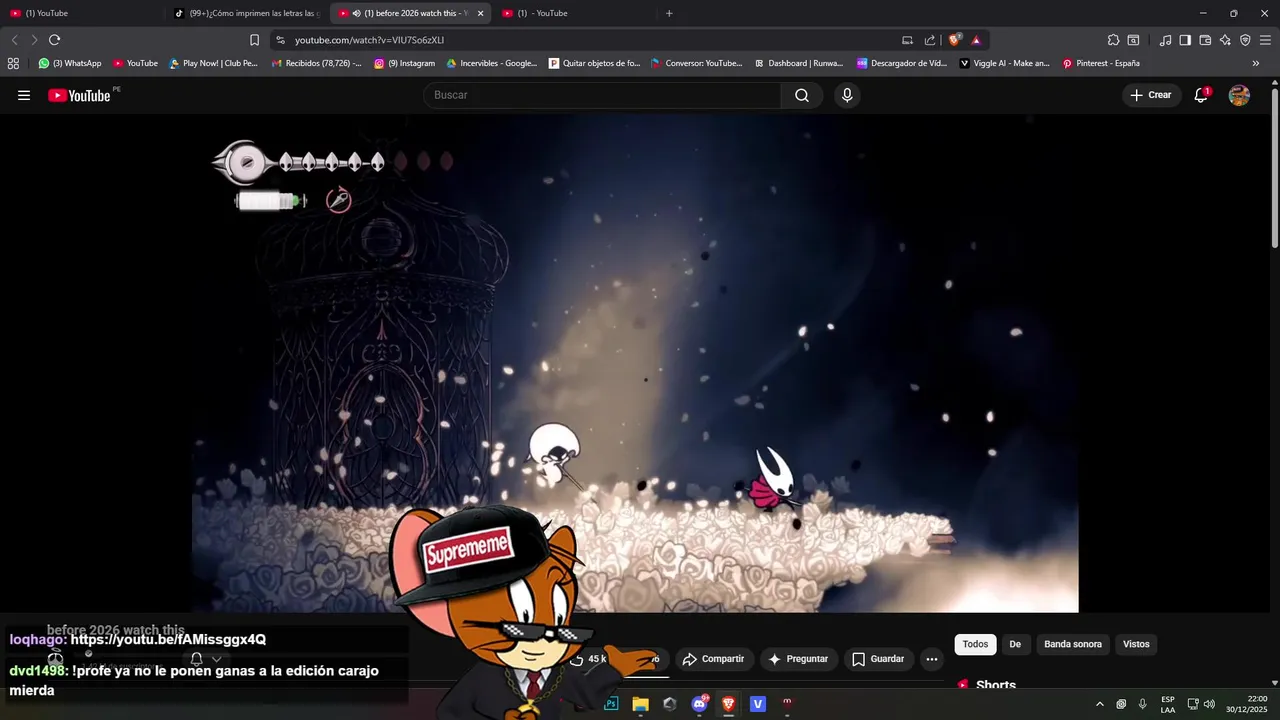The image size is (1280, 720).
Task: Click the Buscar search field
Action: coord(604,95)
